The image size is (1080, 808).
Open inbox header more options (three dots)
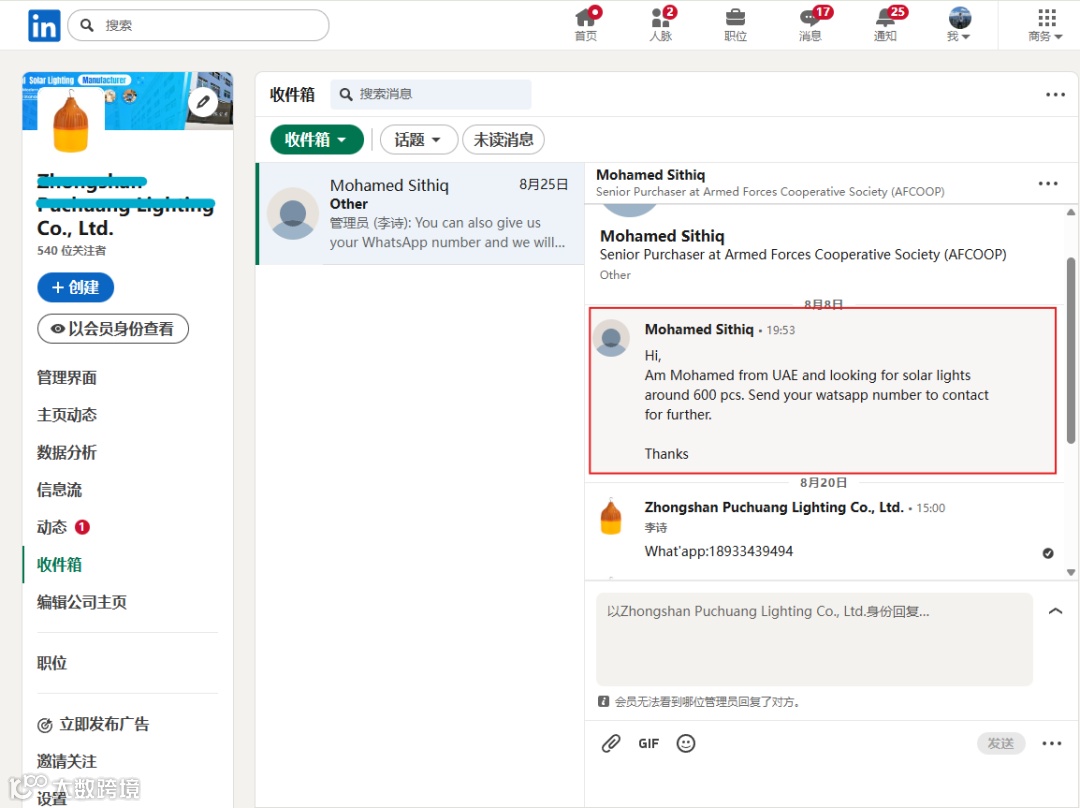(1055, 94)
